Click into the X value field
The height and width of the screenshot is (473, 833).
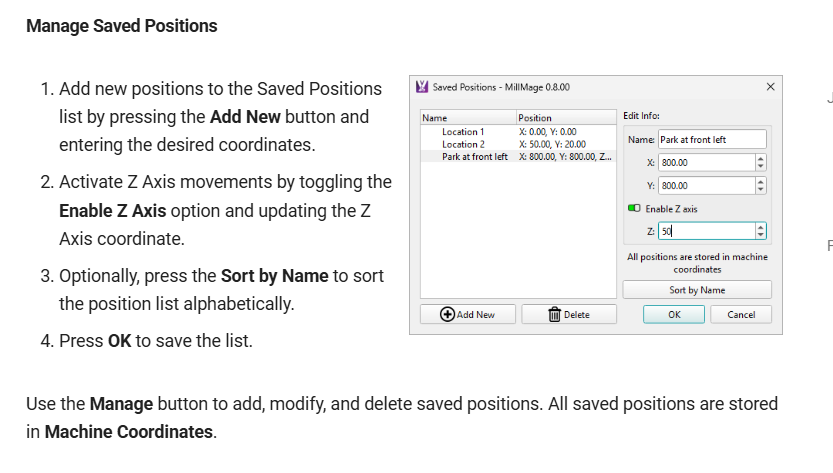tap(705, 162)
